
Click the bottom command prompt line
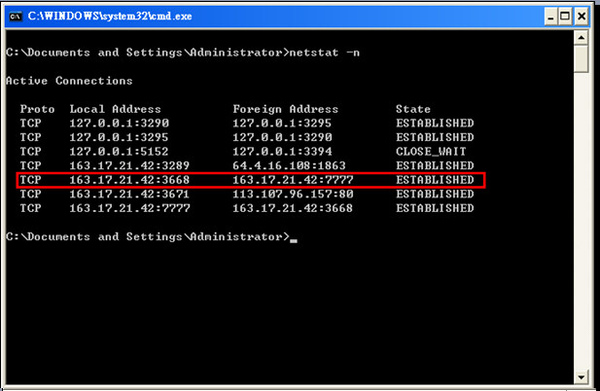coord(152,237)
